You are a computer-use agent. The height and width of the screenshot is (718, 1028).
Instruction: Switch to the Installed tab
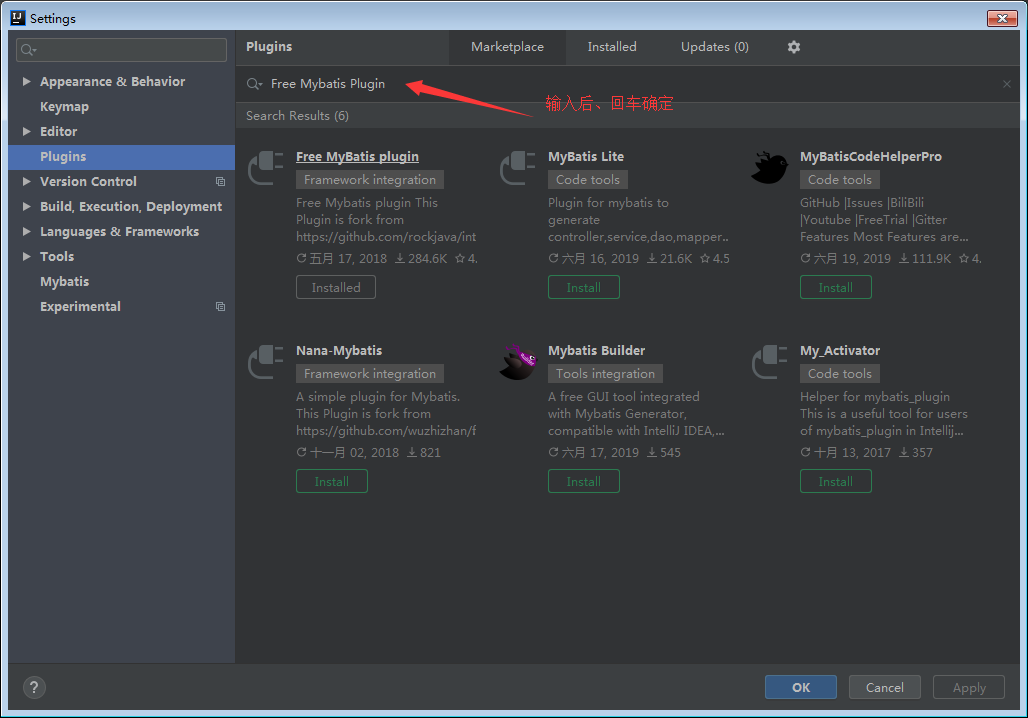pos(612,47)
